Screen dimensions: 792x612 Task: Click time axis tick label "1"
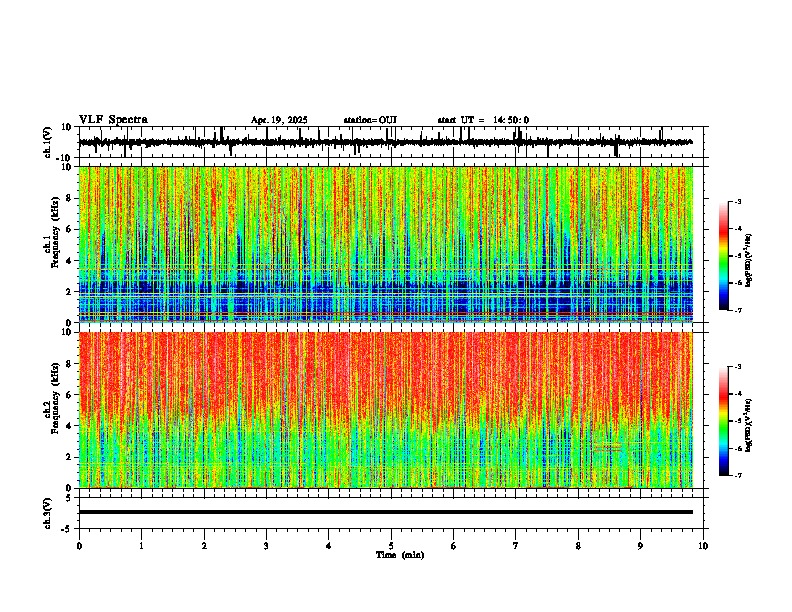tap(141, 546)
